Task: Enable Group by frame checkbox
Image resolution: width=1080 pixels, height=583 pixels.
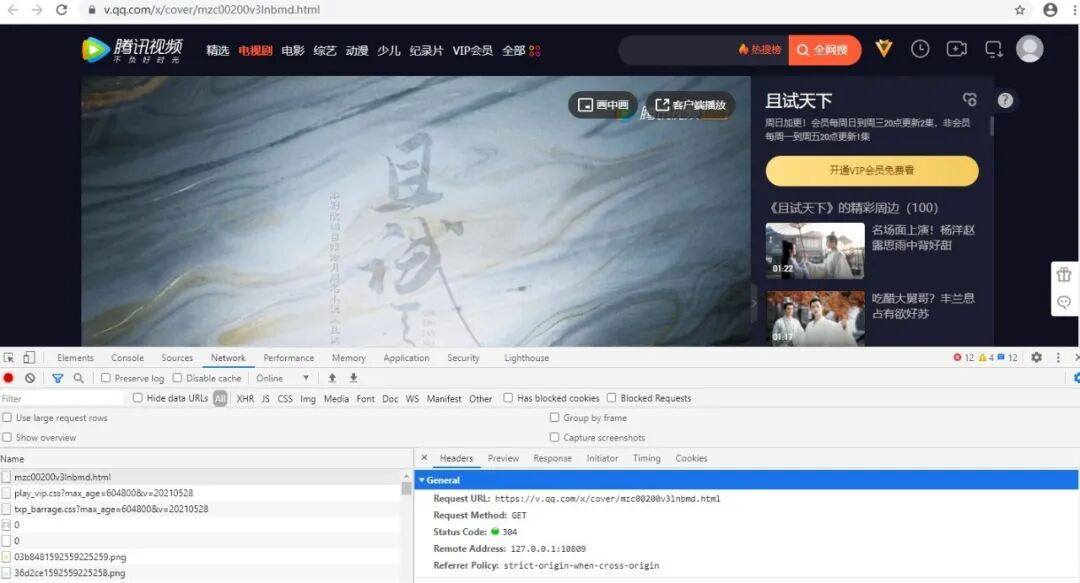Action: (554, 418)
